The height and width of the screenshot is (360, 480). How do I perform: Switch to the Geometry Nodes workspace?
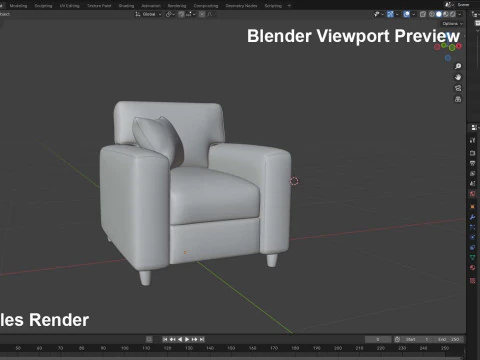point(241,6)
